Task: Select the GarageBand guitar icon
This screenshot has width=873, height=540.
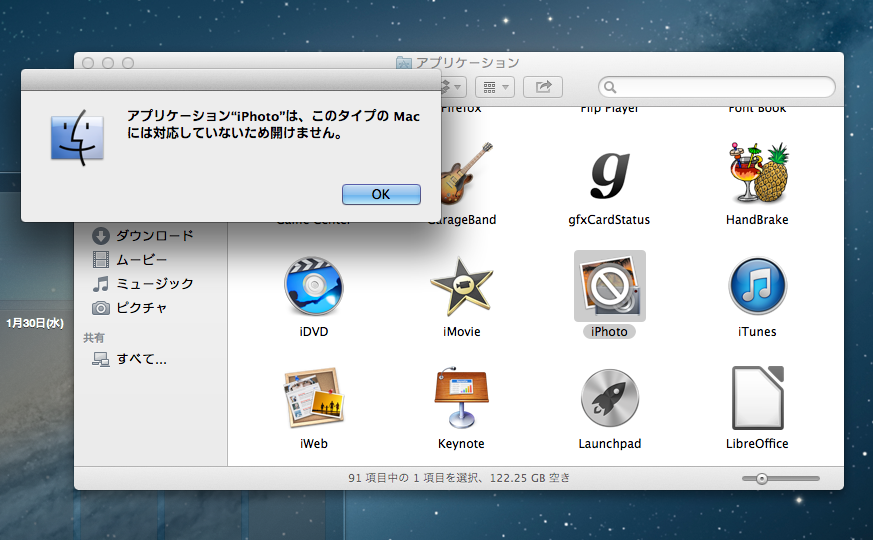Action: [467, 174]
